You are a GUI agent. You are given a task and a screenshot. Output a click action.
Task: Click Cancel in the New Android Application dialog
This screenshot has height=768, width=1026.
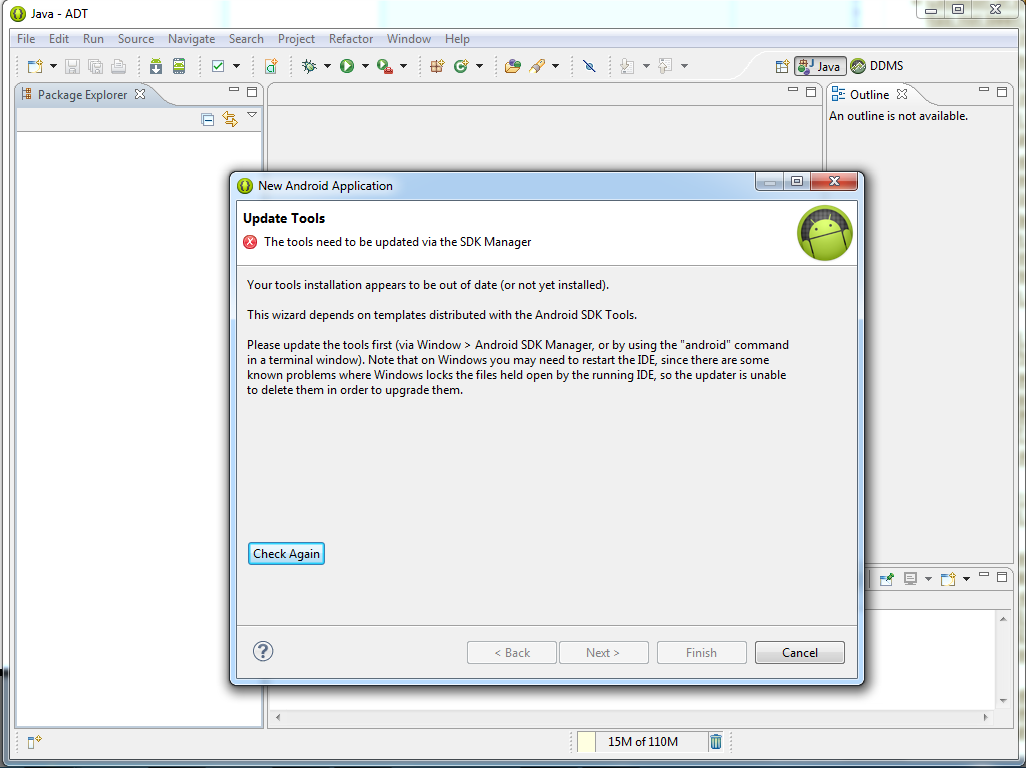point(800,652)
